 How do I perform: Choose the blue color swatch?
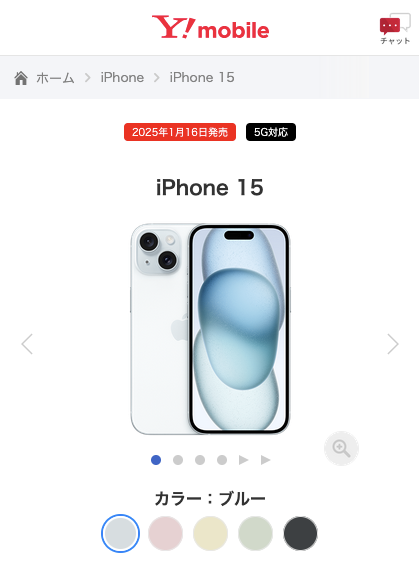click(x=120, y=533)
